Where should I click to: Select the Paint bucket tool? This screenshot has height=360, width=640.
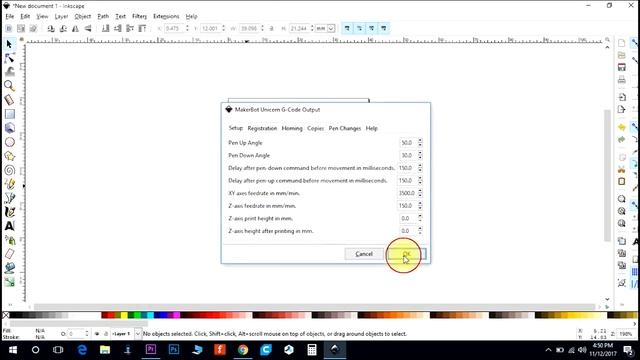[x=9, y=268]
